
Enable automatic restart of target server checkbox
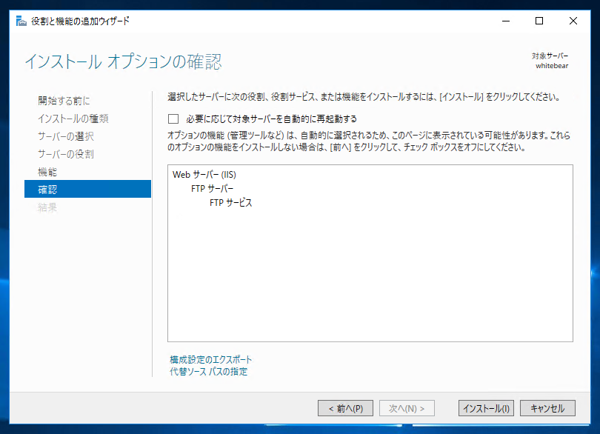pyautogui.click(x=173, y=119)
